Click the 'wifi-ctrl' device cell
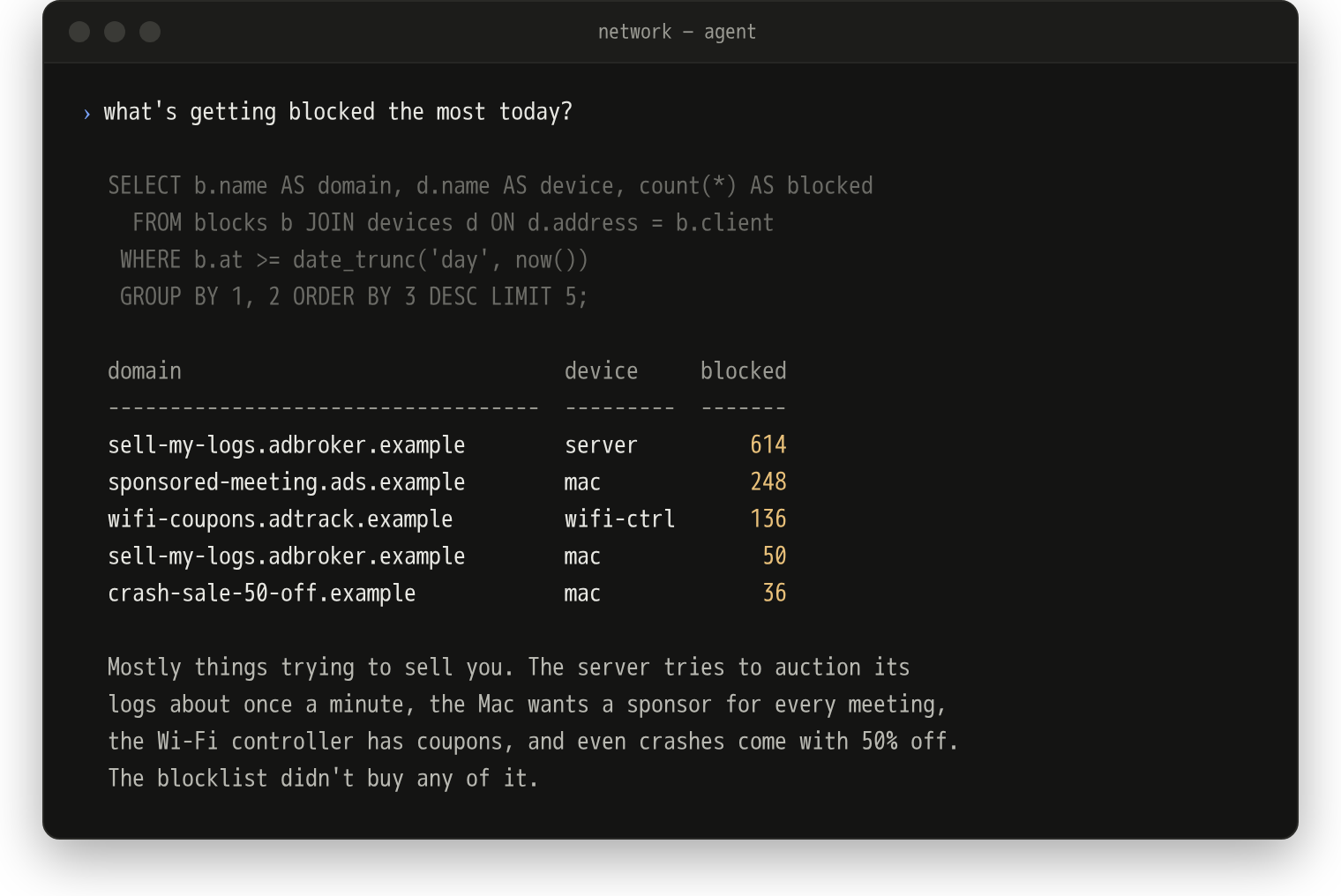The image size is (1341, 896). [x=619, y=519]
